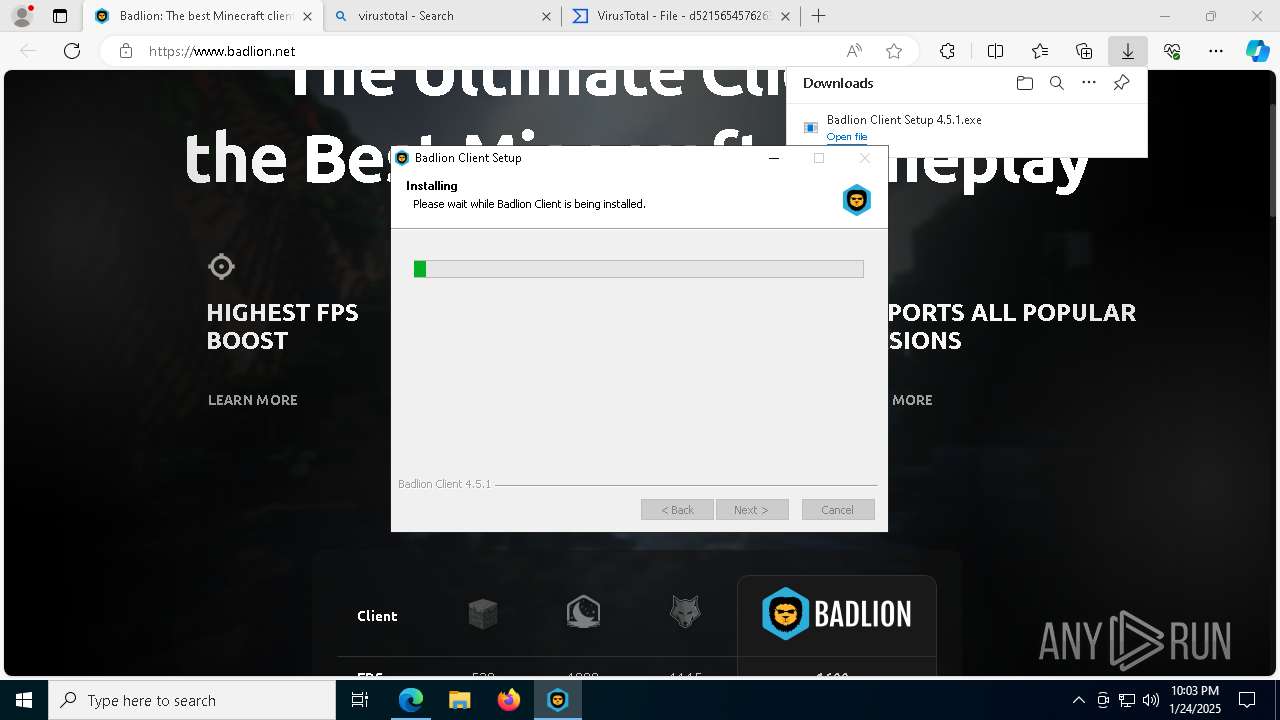Open the Favorites list icon
The height and width of the screenshot is (720, 1280).
[1040, 51]
